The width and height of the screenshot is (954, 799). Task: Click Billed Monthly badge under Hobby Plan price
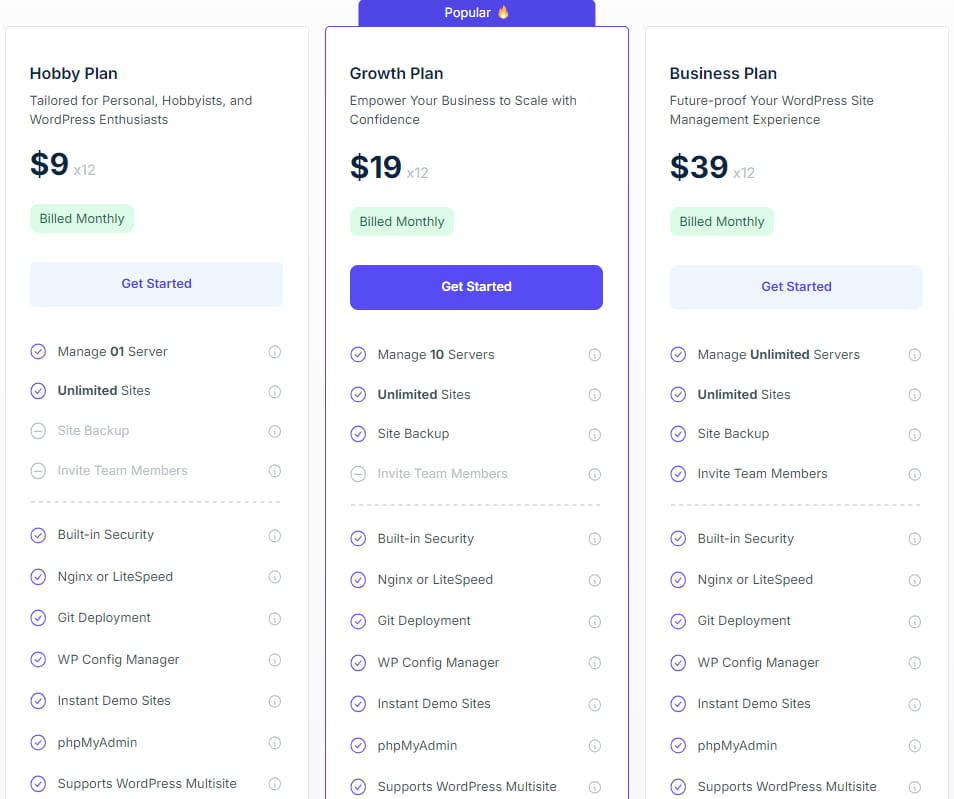click(82, 219)
